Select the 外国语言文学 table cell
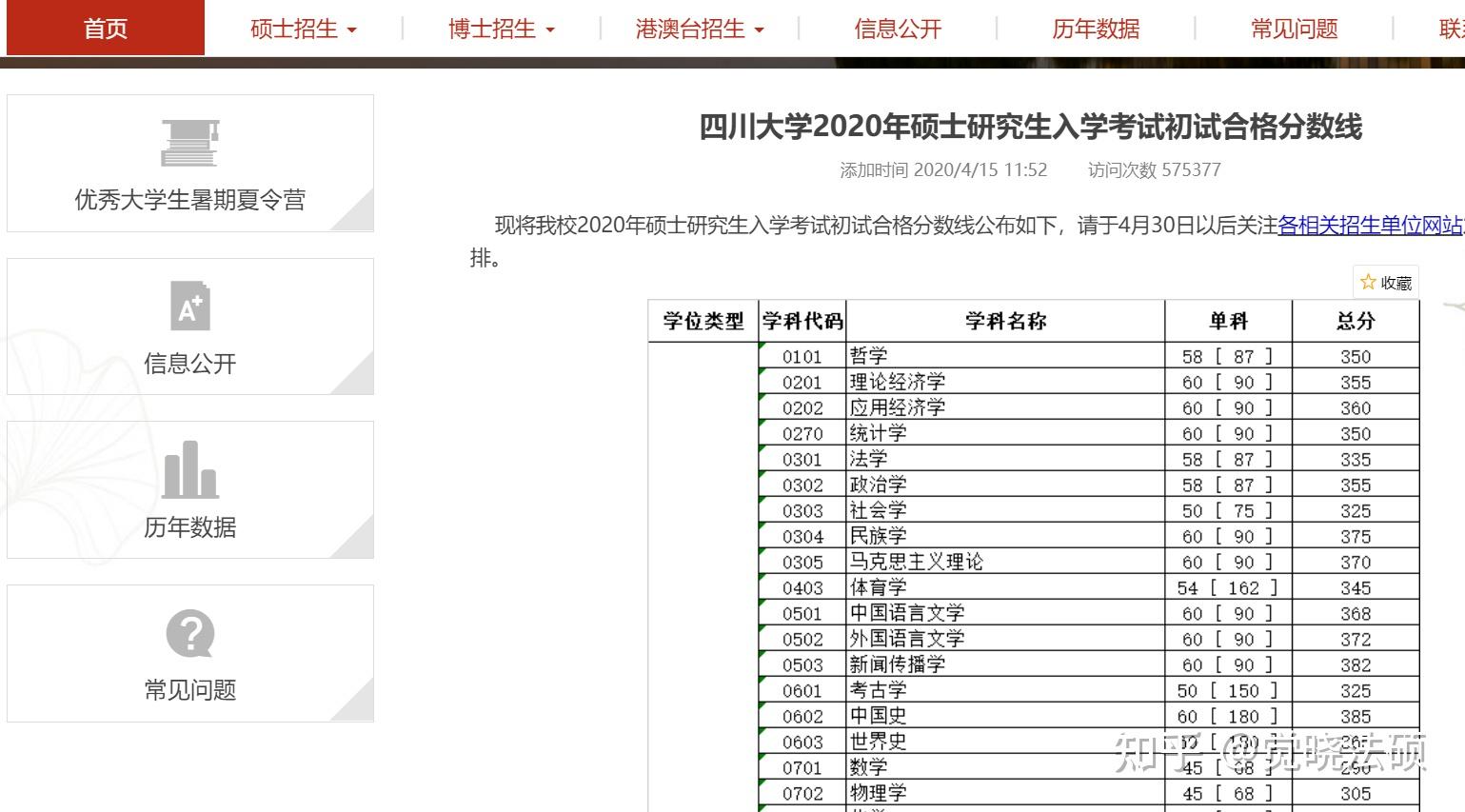1465x812 pixels. [x=1005, y=639]
